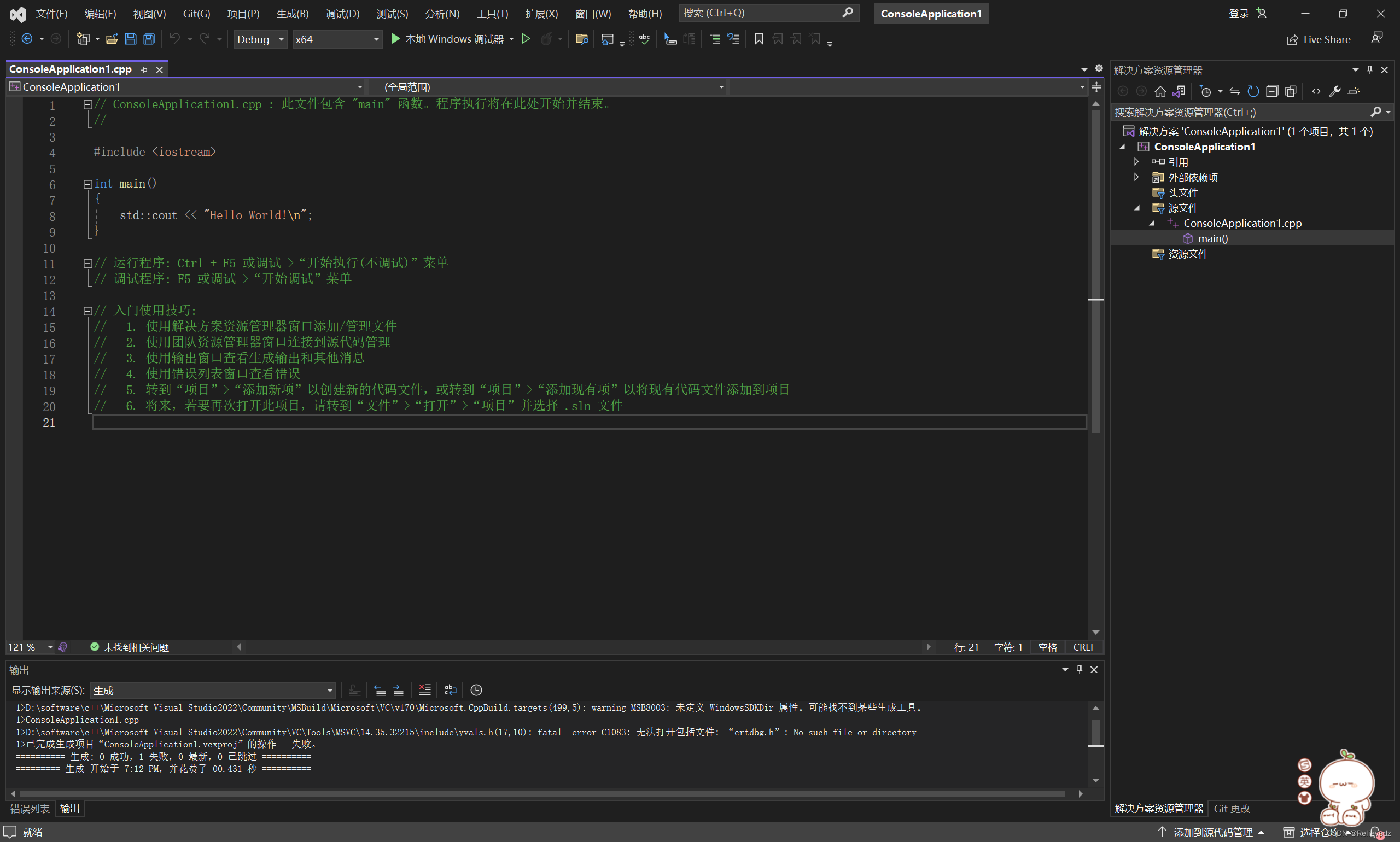Click the 登录 button
Screen dimensions: 1400x842
click(1240, 13)
